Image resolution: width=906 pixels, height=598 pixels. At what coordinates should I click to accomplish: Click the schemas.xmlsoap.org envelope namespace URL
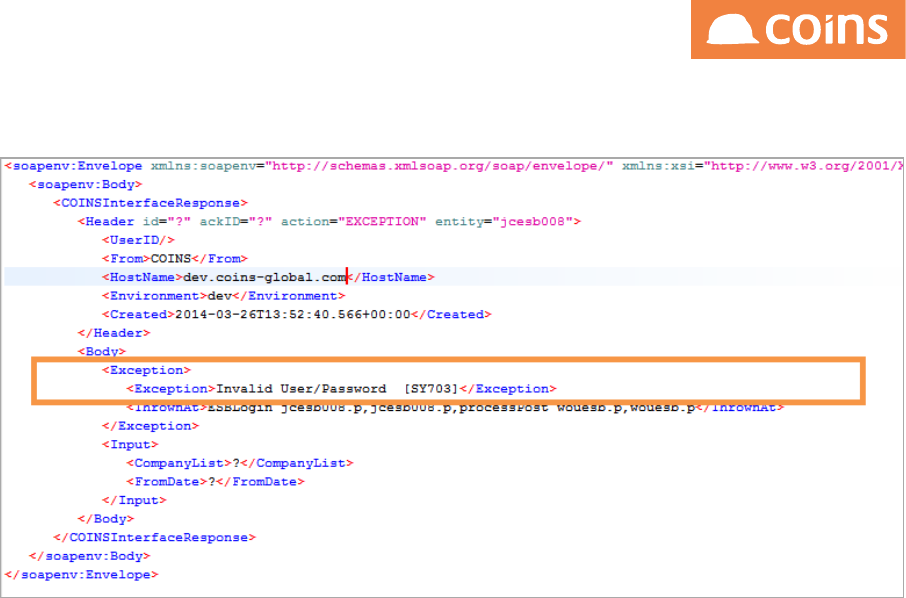click(x=439, y=166)
